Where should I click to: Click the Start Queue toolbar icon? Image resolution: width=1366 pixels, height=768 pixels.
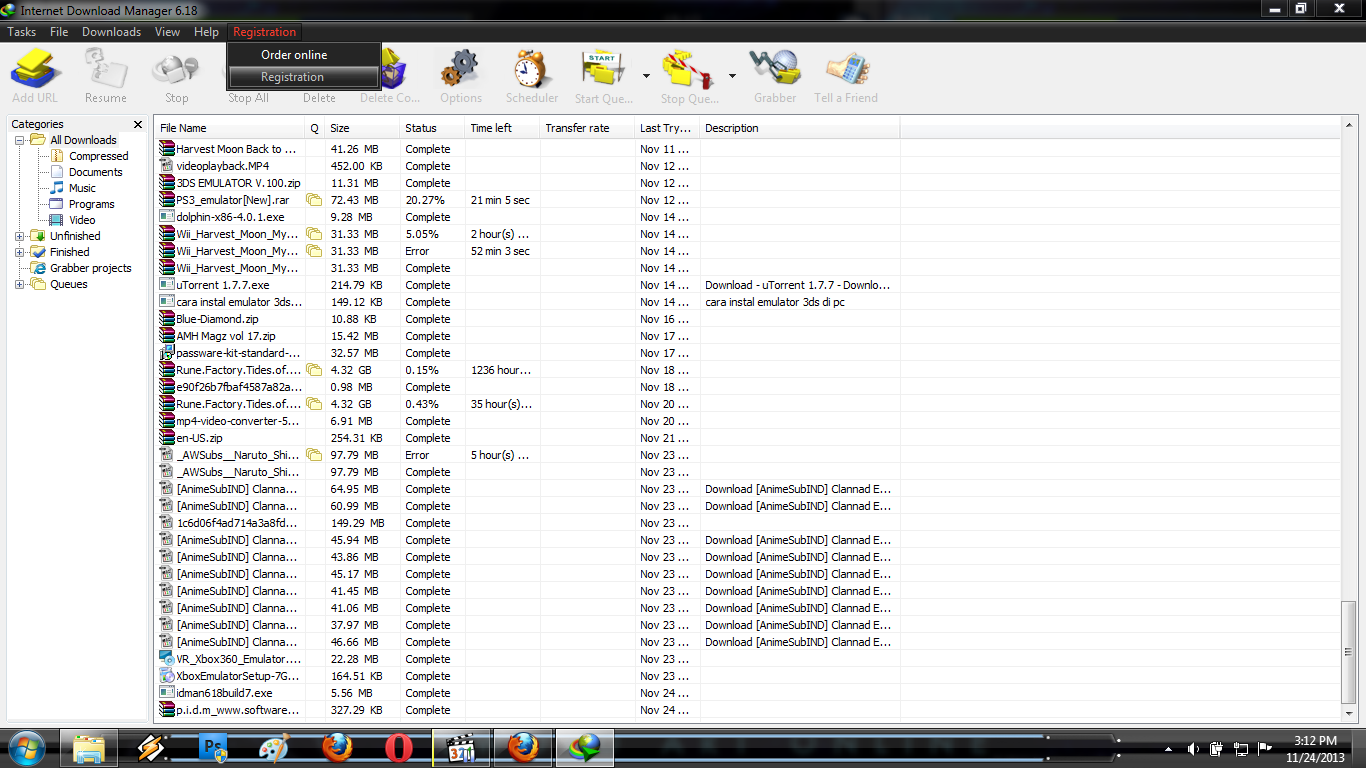(603, 69)
